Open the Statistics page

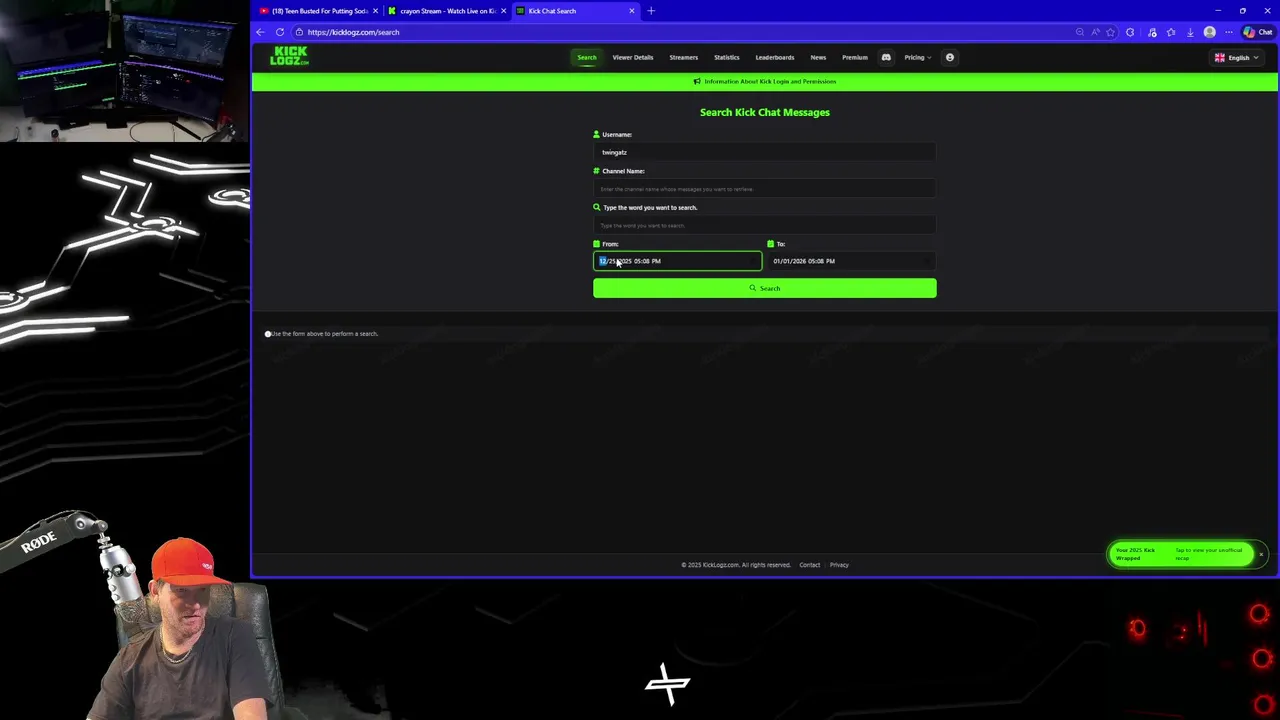[727, 57]
